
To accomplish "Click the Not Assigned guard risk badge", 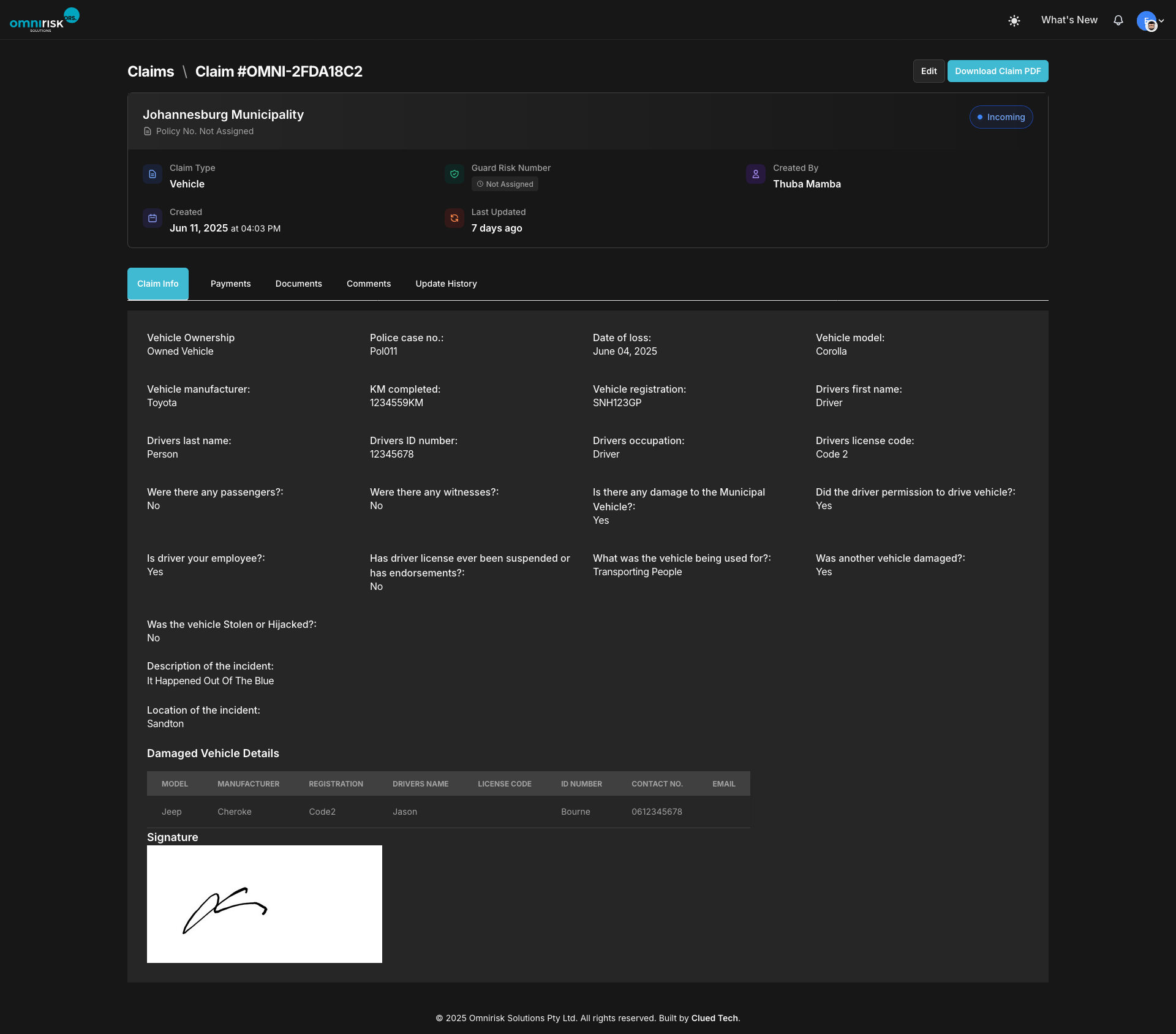I will coord(505,184).
